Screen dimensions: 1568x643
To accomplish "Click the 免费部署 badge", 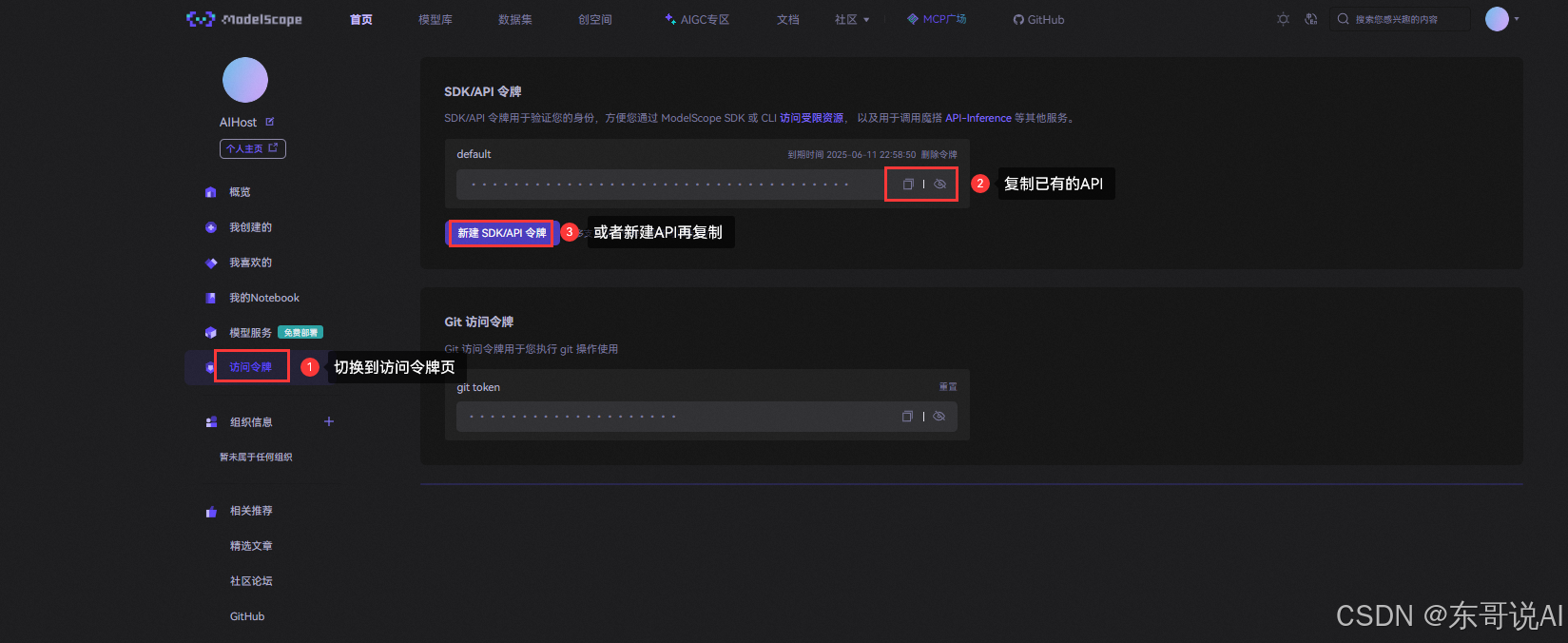I will pos(300,333).
